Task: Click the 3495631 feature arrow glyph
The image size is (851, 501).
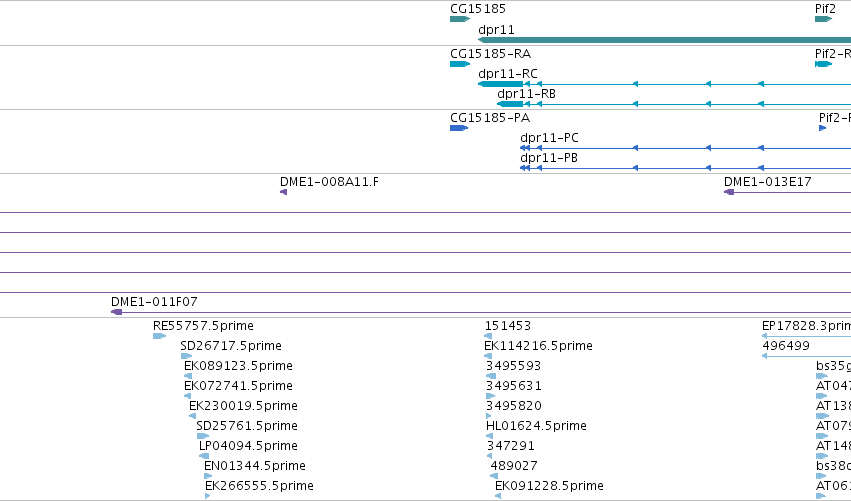Action: click(491, 396)
